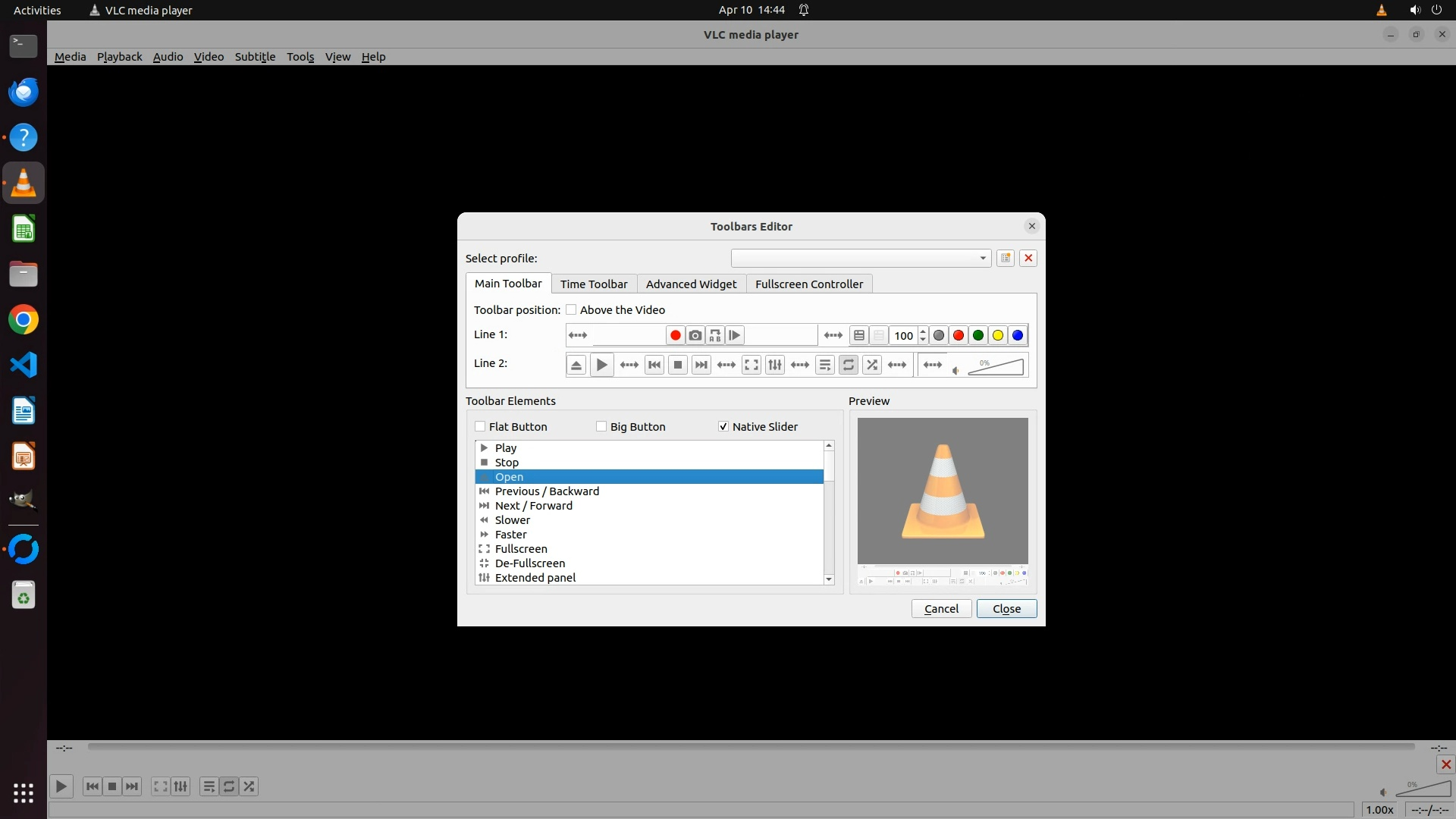The height and width of the screenshot is (819, 1456).
Task: Click the eject icon in Line 2
Action: 576,366
